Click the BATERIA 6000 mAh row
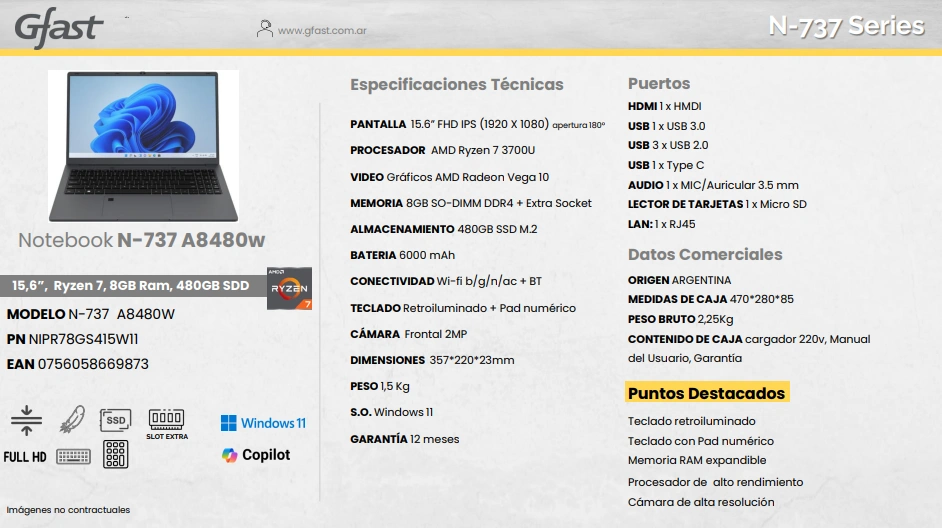This screenshot has height=528, width=942. 403,255
